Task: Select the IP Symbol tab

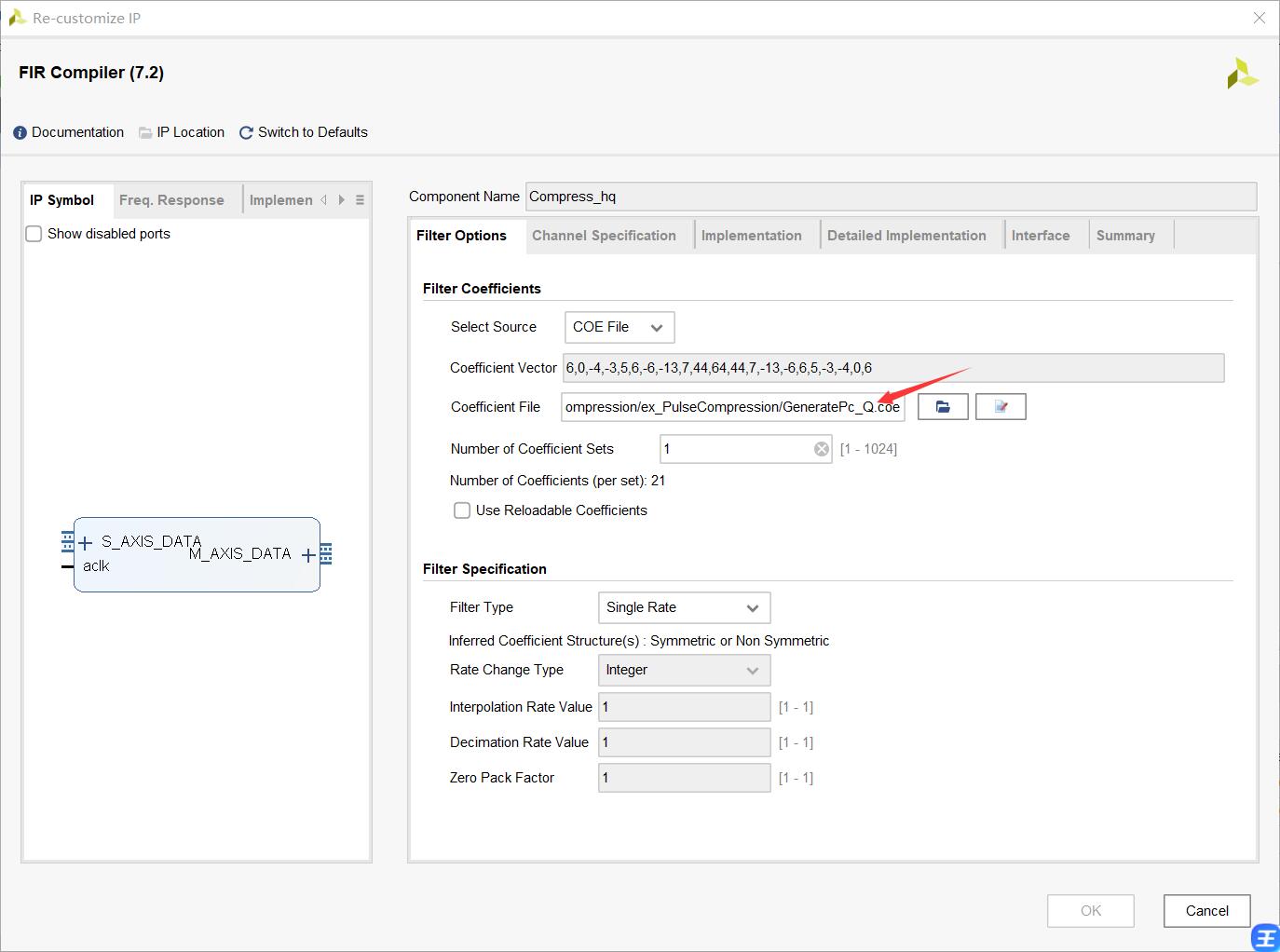Action: (x=61, y=200)
